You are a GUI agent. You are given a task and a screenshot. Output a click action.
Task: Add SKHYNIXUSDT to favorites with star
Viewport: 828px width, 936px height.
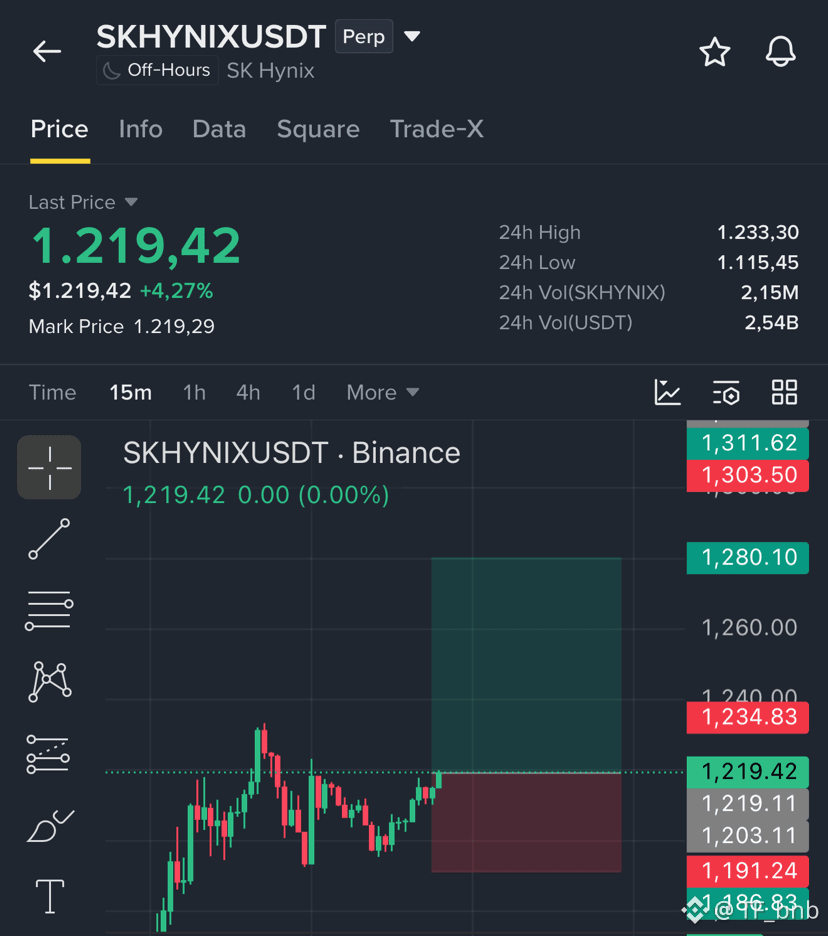tap(715, 52)
